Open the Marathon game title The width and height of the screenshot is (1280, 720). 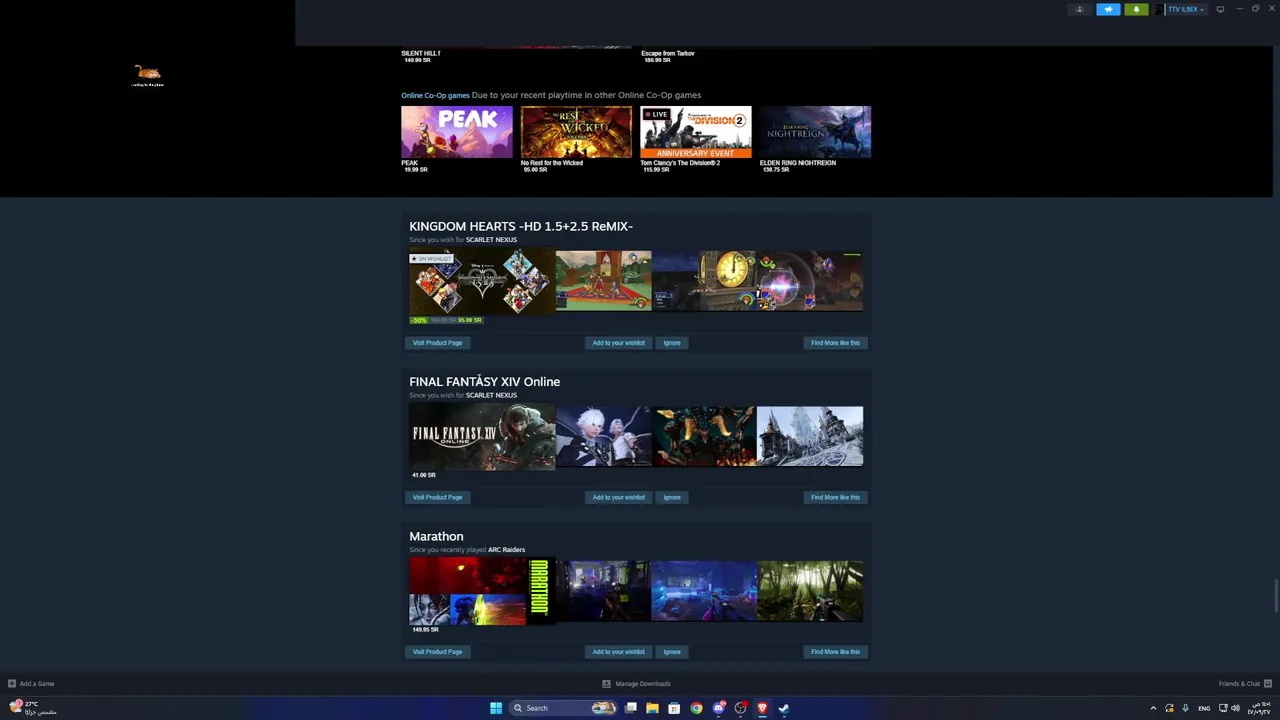pos(436,536)
